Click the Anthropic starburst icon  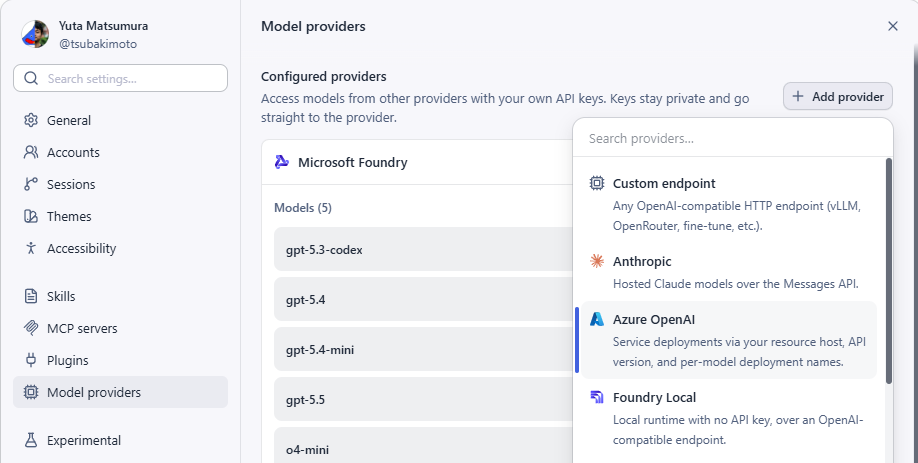pyautogui.click(x=597, y=261)
